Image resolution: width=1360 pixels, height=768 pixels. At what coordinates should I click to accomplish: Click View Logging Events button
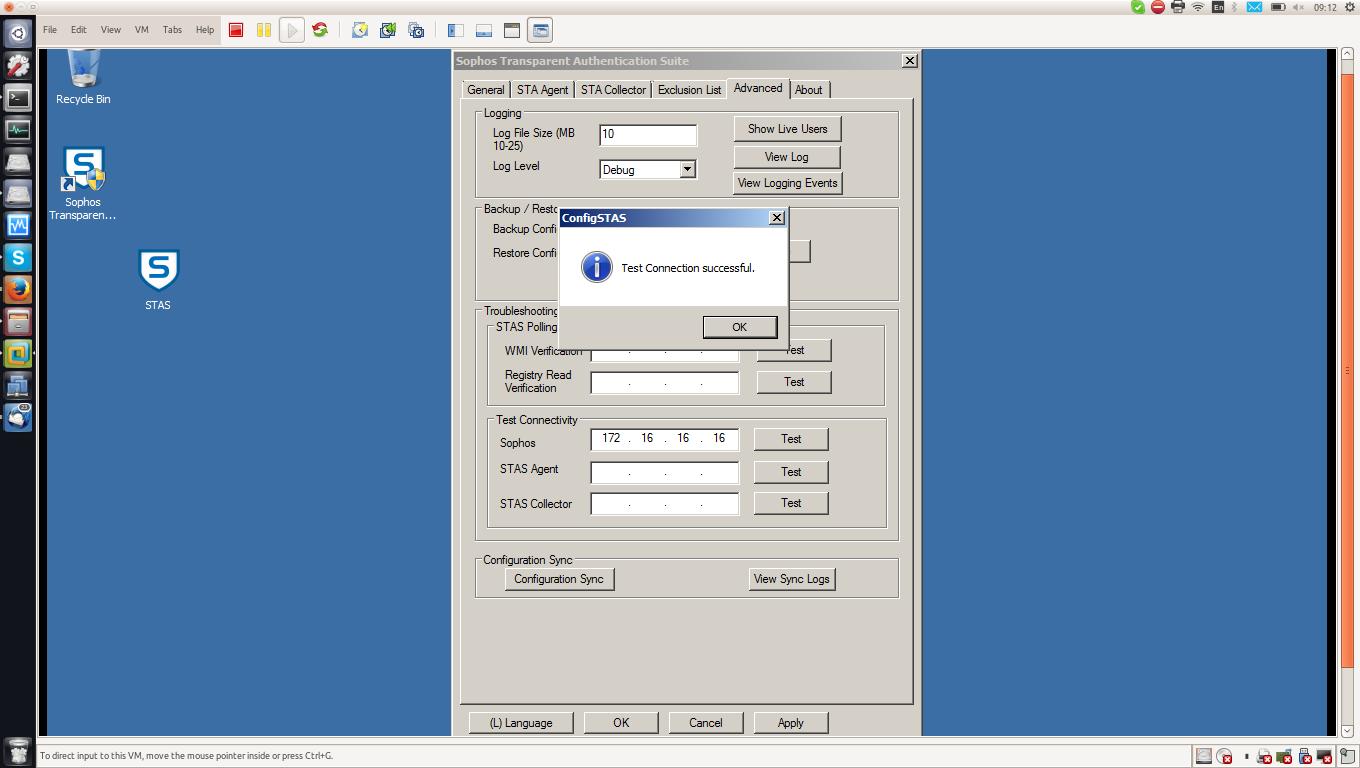(787, 183)
